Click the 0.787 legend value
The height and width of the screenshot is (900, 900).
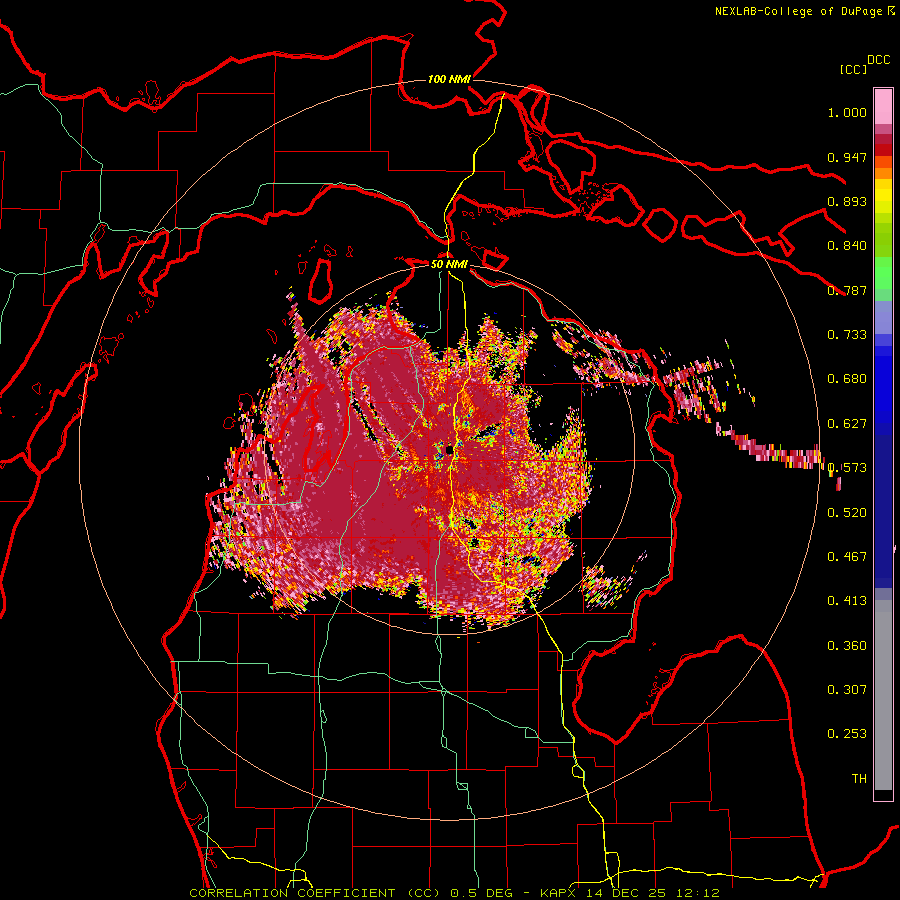(847, 290)
